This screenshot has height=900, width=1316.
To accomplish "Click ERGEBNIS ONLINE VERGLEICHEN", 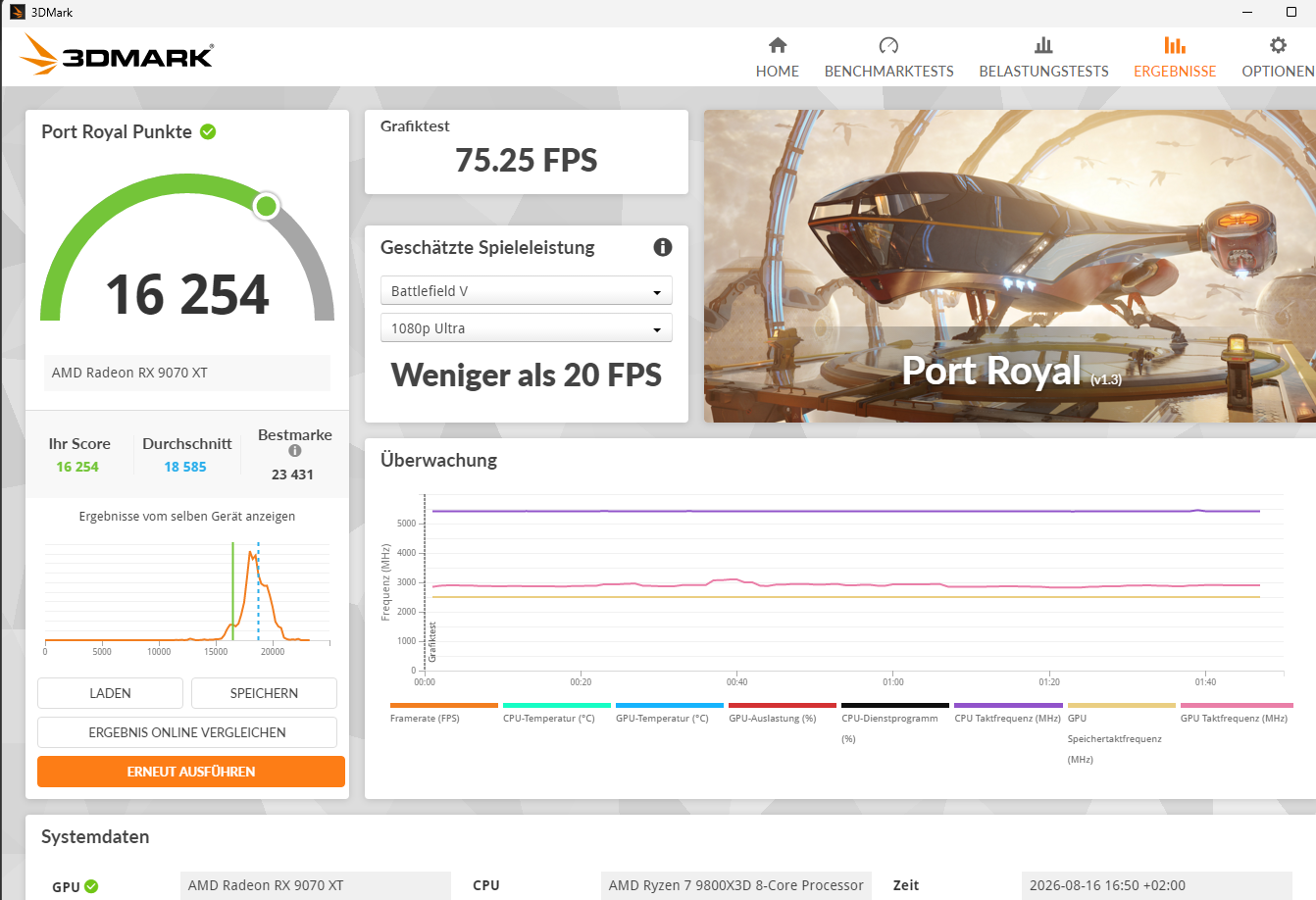I will coord(187,732).
